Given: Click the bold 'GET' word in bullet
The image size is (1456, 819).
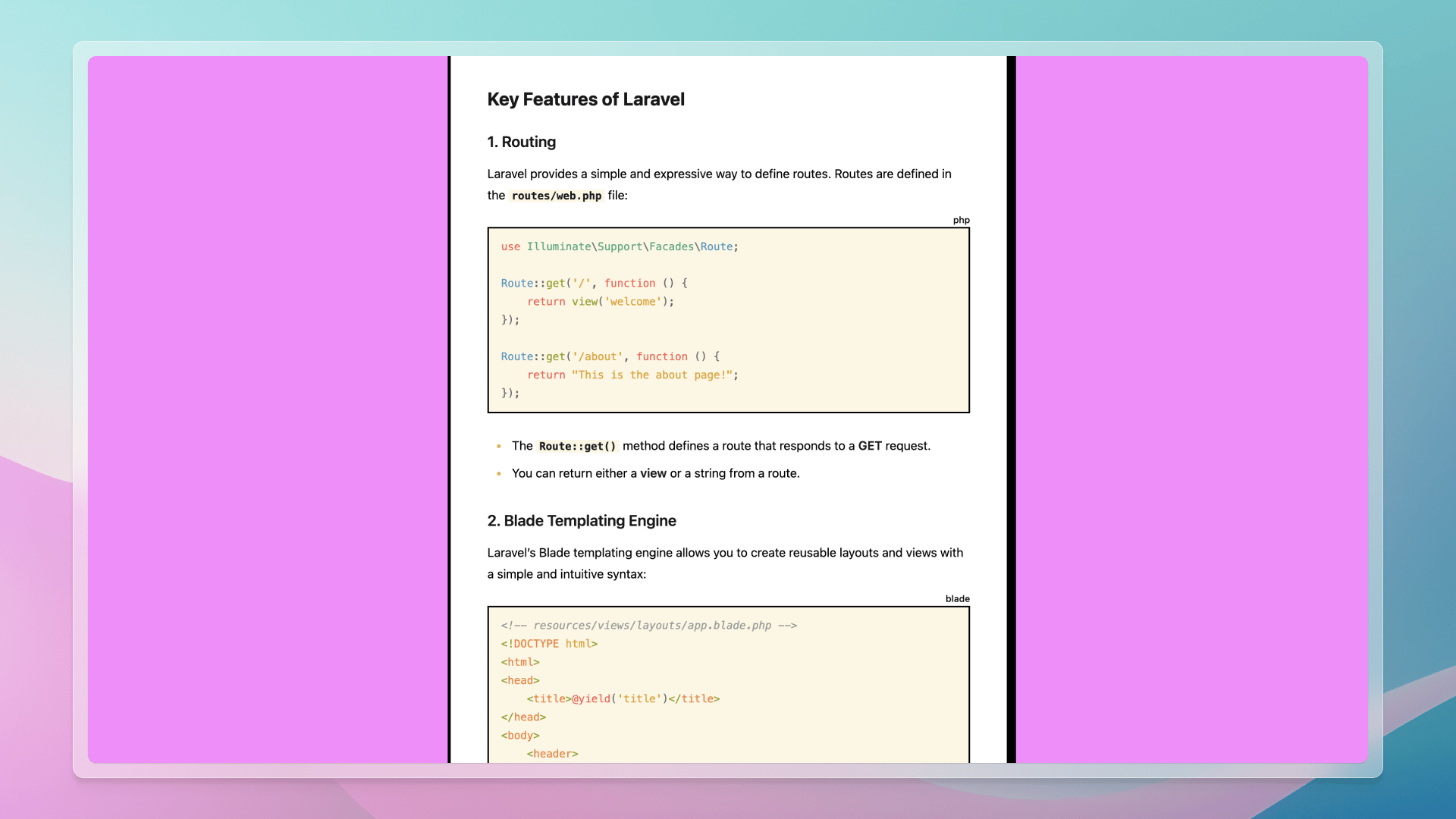Looking at the screenshot, I should (870, 446).
